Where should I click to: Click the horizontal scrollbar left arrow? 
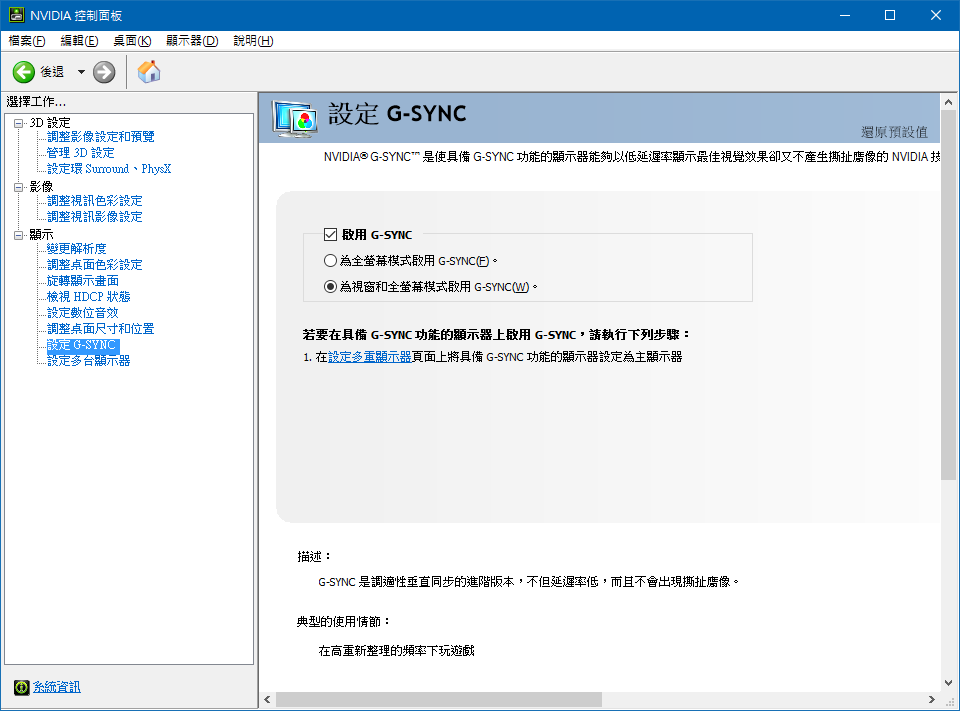coord(268,699)
